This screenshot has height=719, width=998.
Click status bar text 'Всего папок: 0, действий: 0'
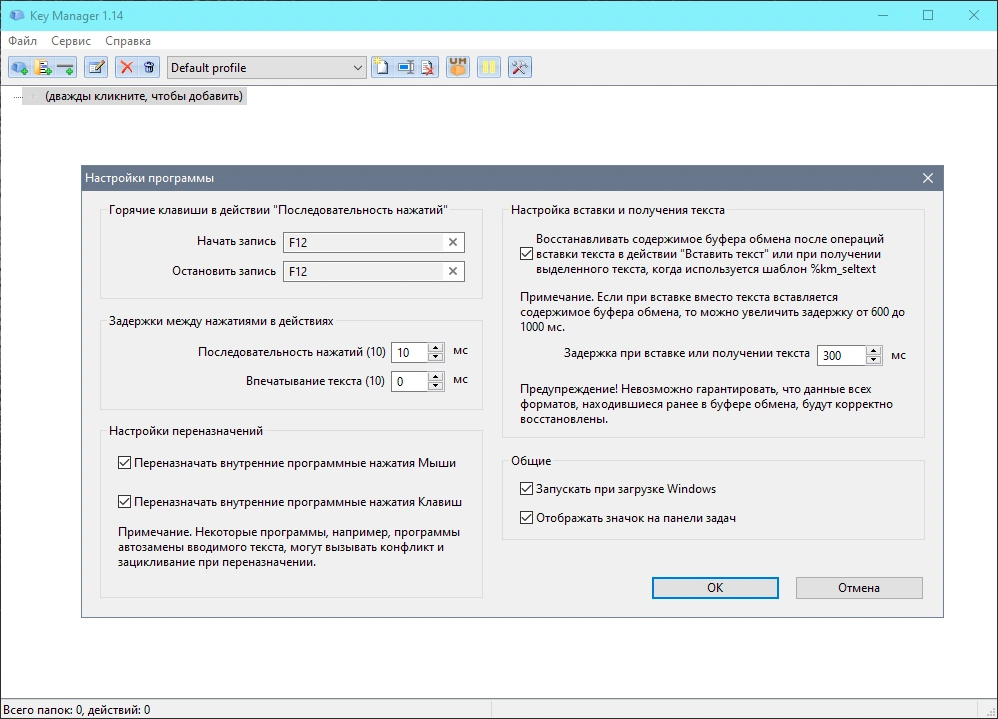(76, 710)
